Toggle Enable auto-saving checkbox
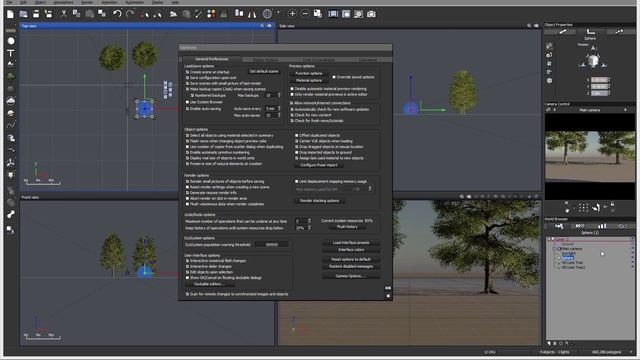640x360 pixels. (x=187, y=109)
